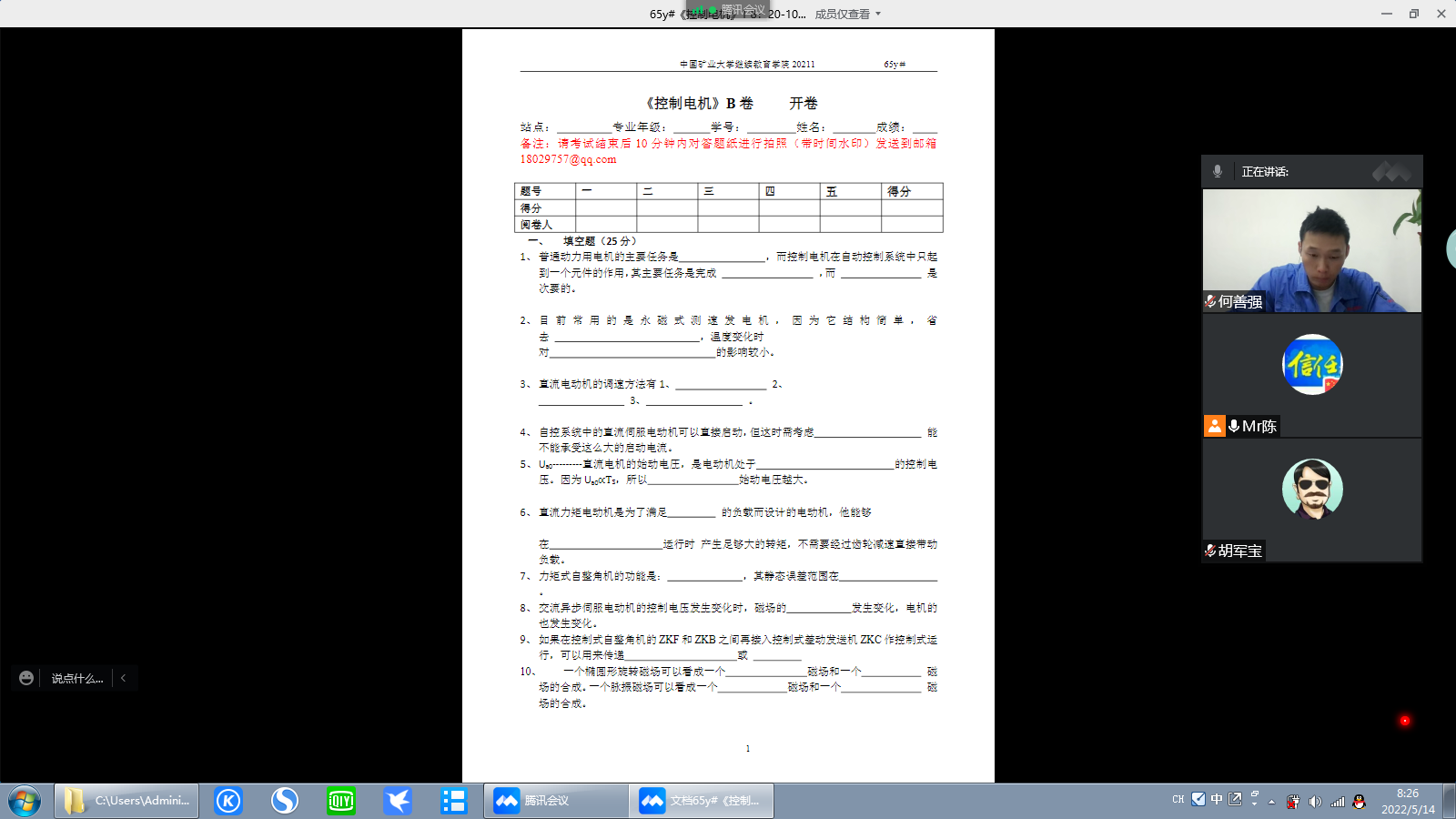
Task: Type in the 说点什么 chat input
Action: [77, 678]
